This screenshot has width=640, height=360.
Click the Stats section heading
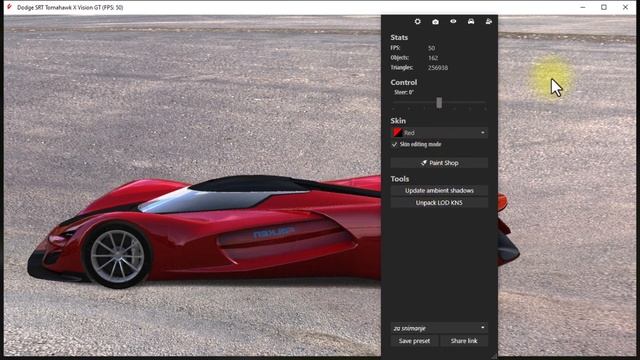399,37
